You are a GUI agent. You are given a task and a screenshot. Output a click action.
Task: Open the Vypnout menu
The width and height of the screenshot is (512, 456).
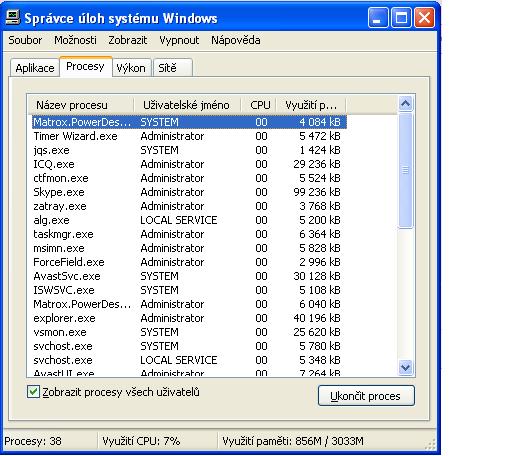pos(179,40)
